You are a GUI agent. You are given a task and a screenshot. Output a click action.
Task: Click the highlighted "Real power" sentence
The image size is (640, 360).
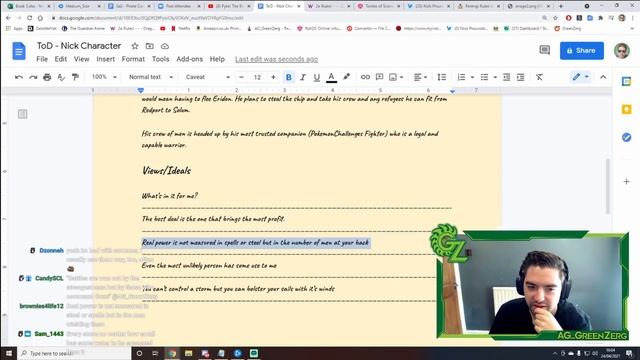[256, 242]
